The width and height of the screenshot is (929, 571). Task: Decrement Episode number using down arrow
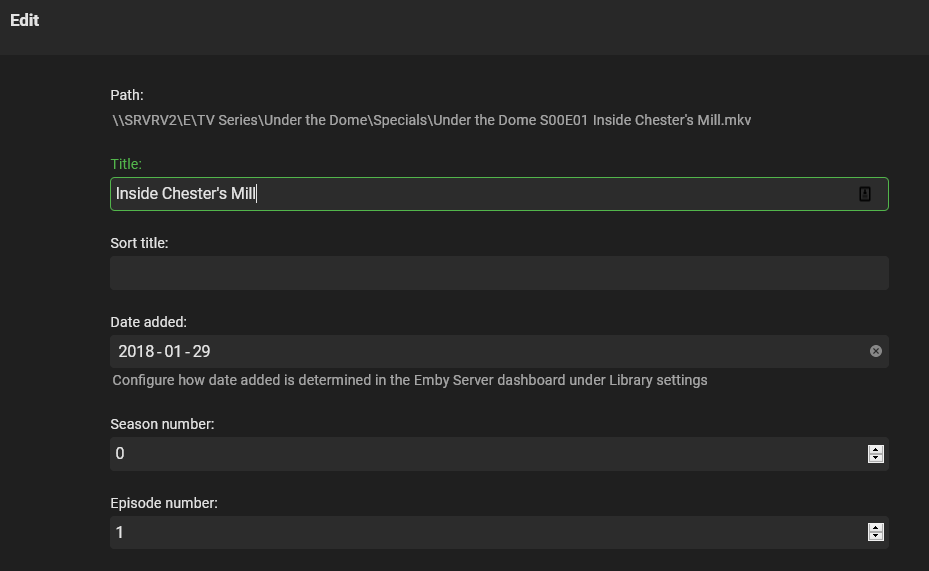pyautogui.click(x=876, y=537)
